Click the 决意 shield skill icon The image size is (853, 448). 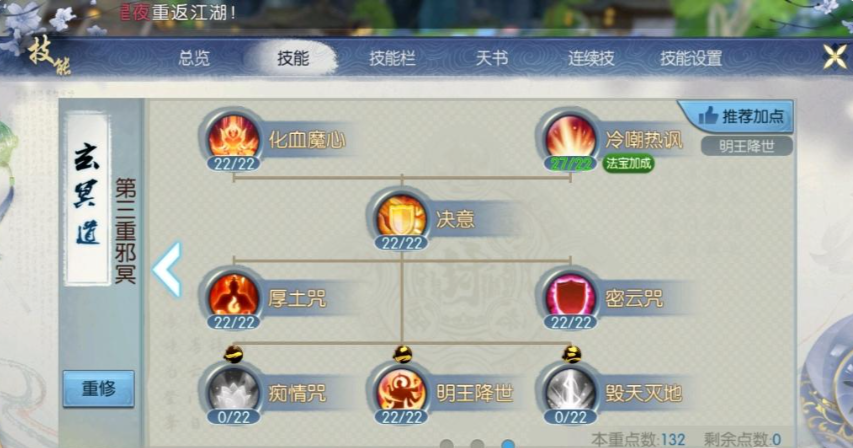(401, 216)
